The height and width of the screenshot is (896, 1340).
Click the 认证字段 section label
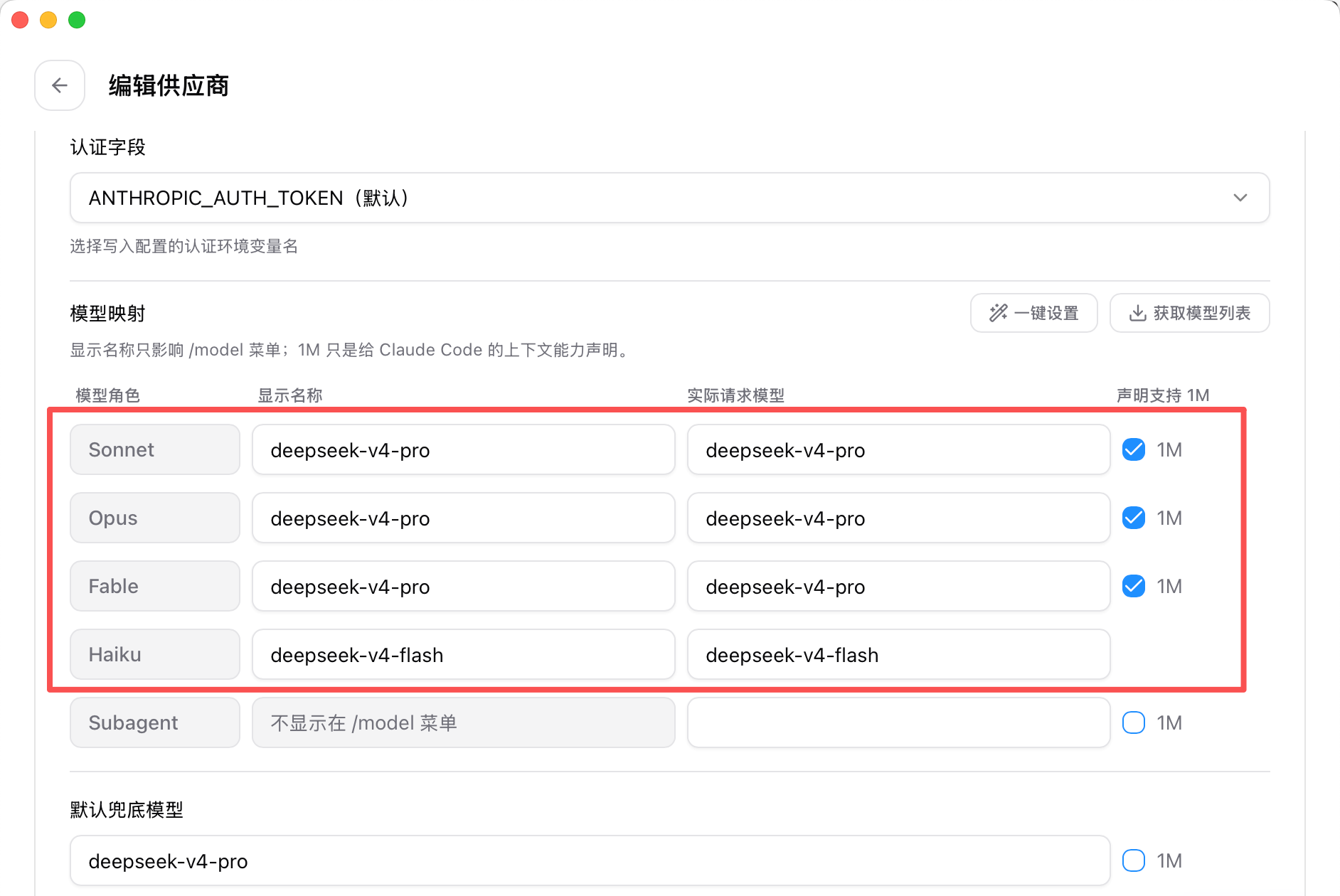click(107, 147)
